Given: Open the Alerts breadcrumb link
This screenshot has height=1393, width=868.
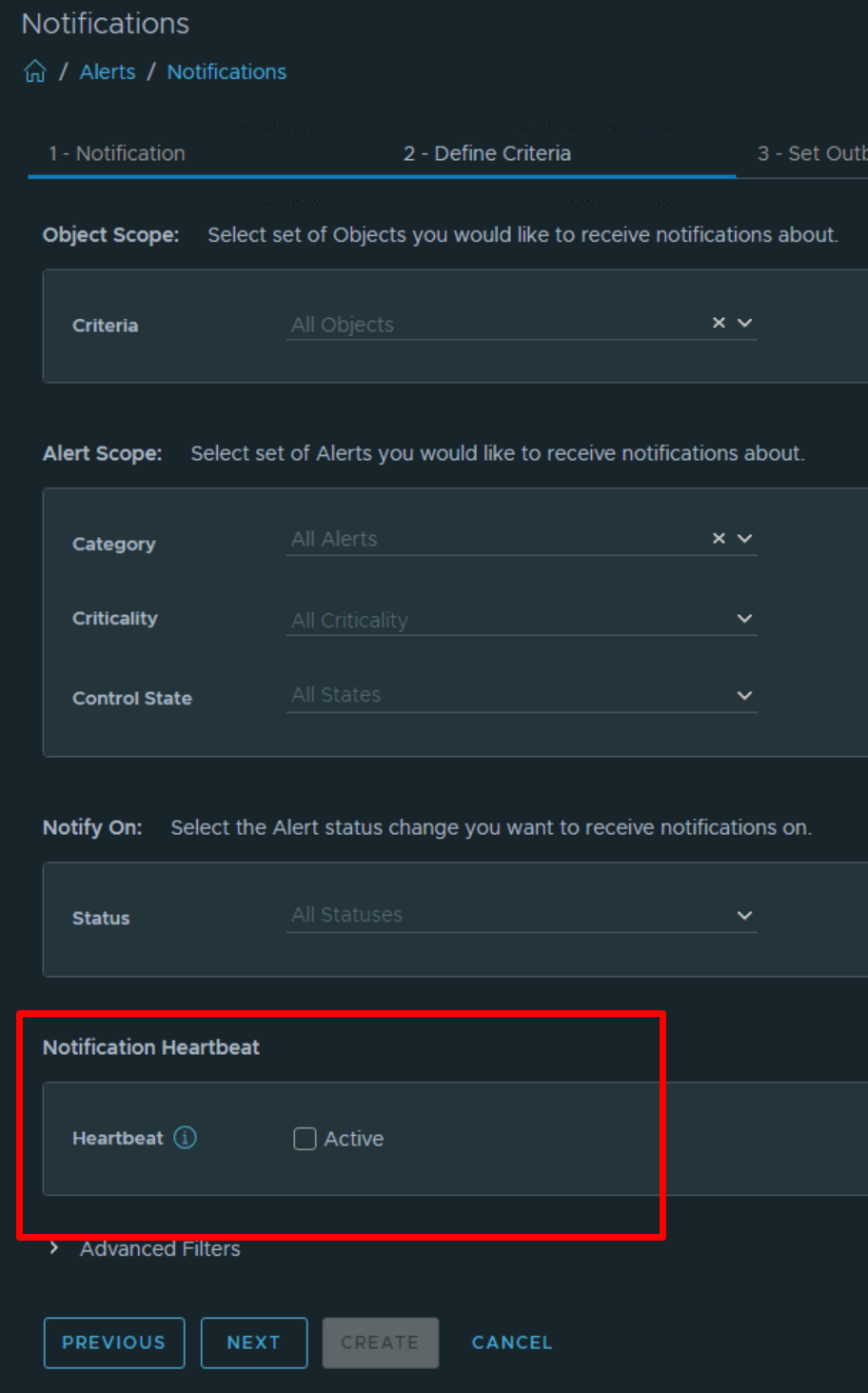Looking at the screenshot, I should 108,70.
